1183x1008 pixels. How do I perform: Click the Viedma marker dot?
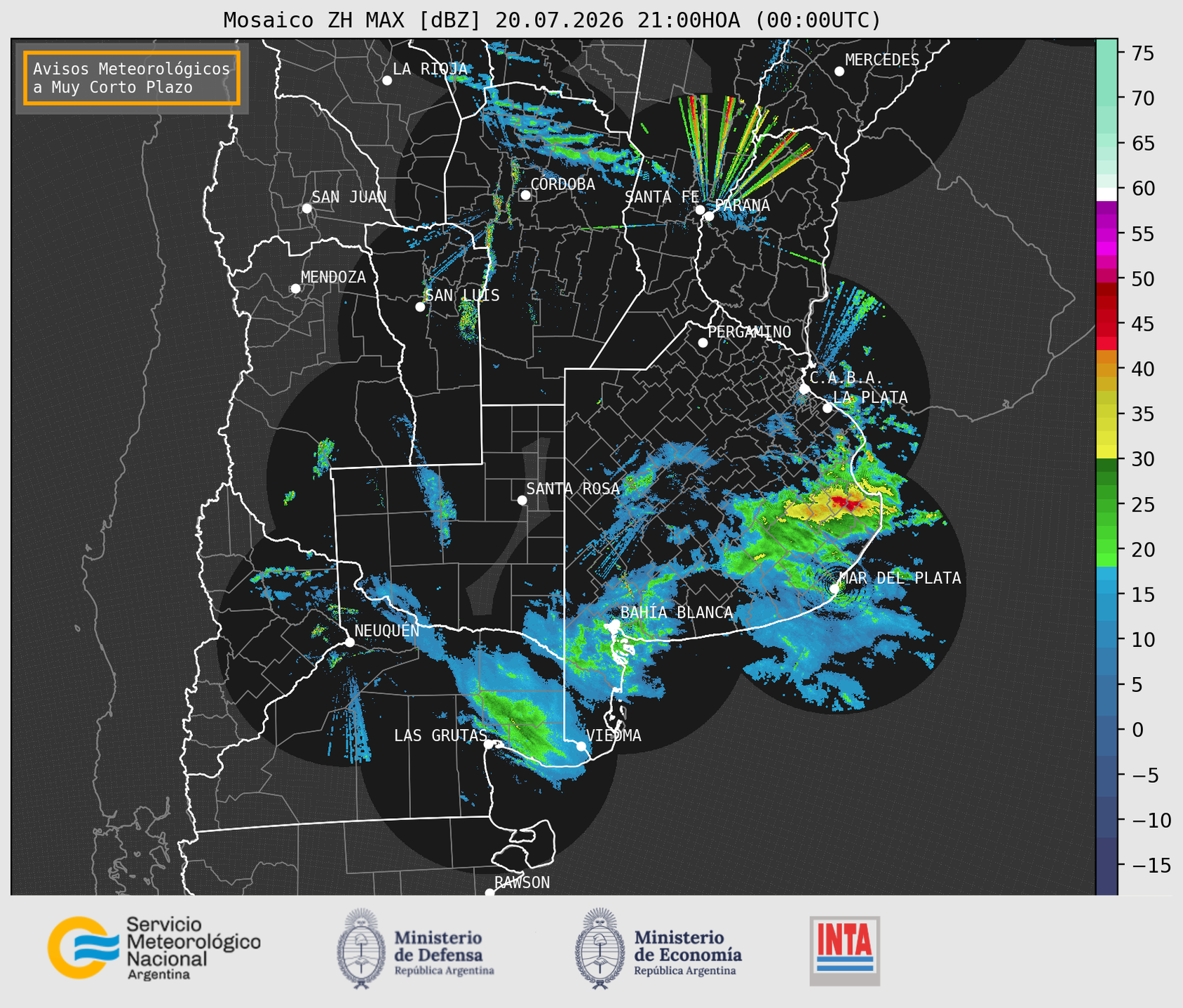(x=581, y=746)
